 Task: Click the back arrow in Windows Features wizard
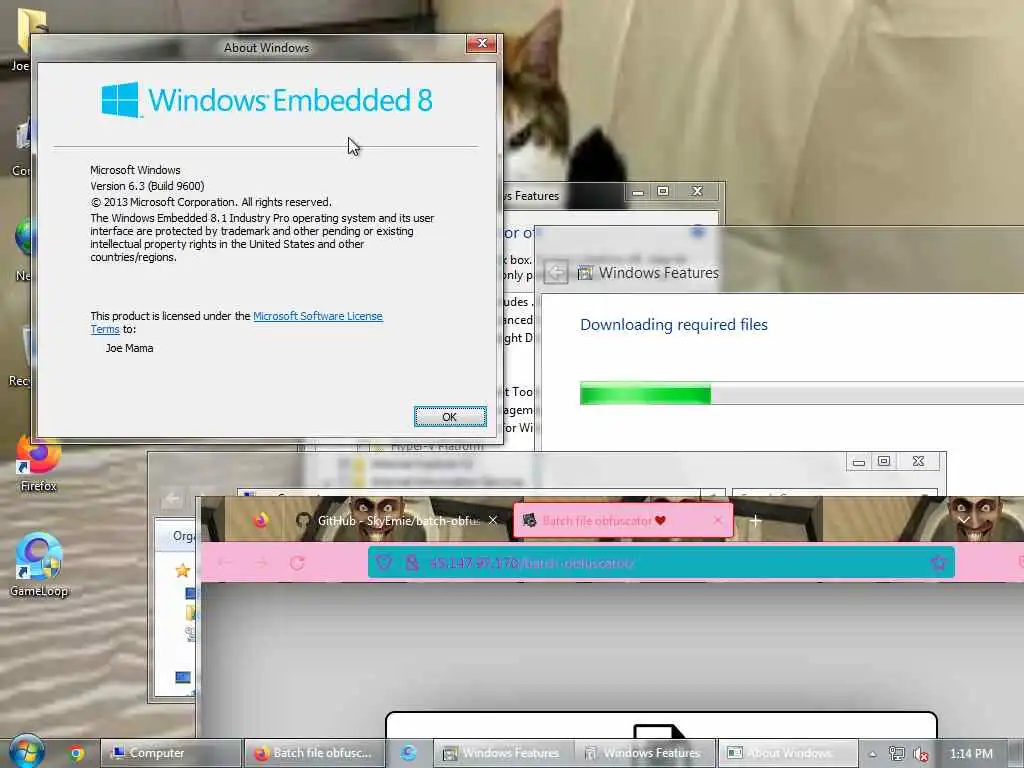[556, 272]
